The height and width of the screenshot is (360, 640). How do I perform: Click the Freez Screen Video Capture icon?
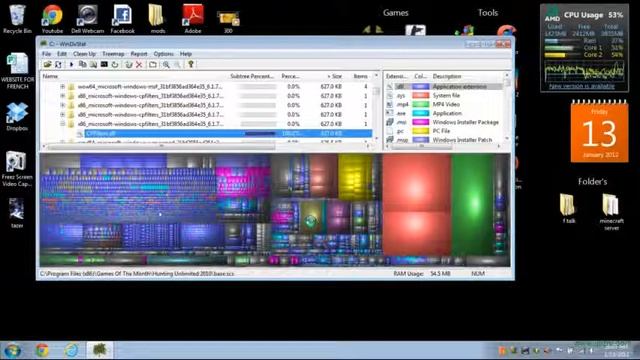17,169
